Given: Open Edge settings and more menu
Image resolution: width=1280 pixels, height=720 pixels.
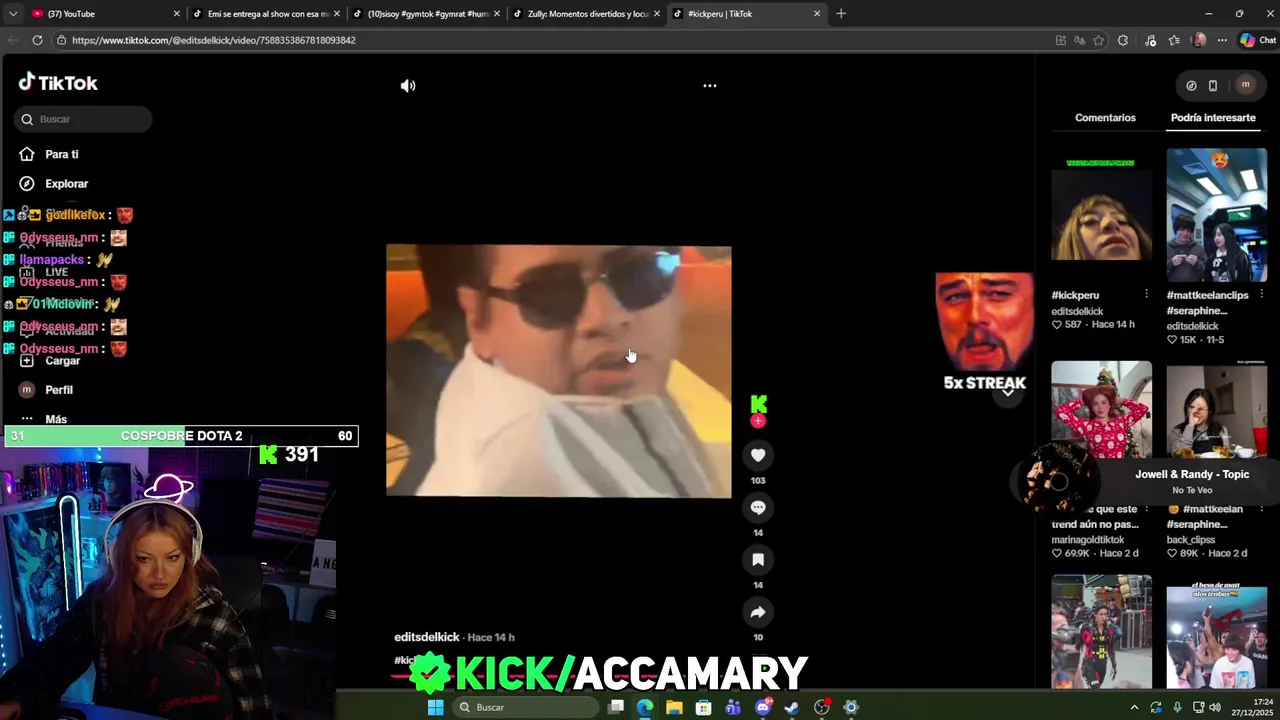Looking at the screenshot, I should click(x=1222, y=40).
